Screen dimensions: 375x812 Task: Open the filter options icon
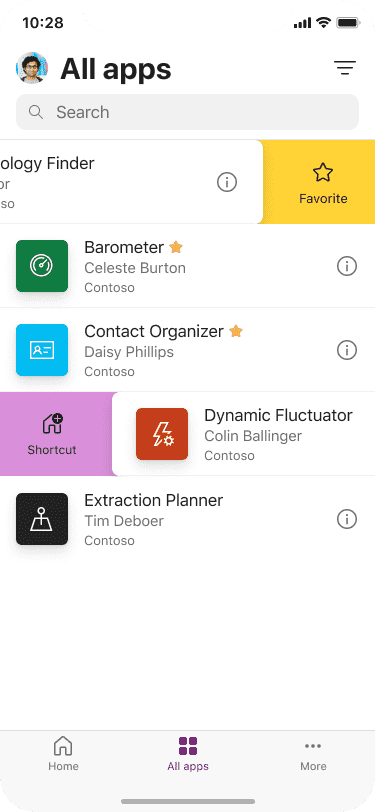click(345, 68)
